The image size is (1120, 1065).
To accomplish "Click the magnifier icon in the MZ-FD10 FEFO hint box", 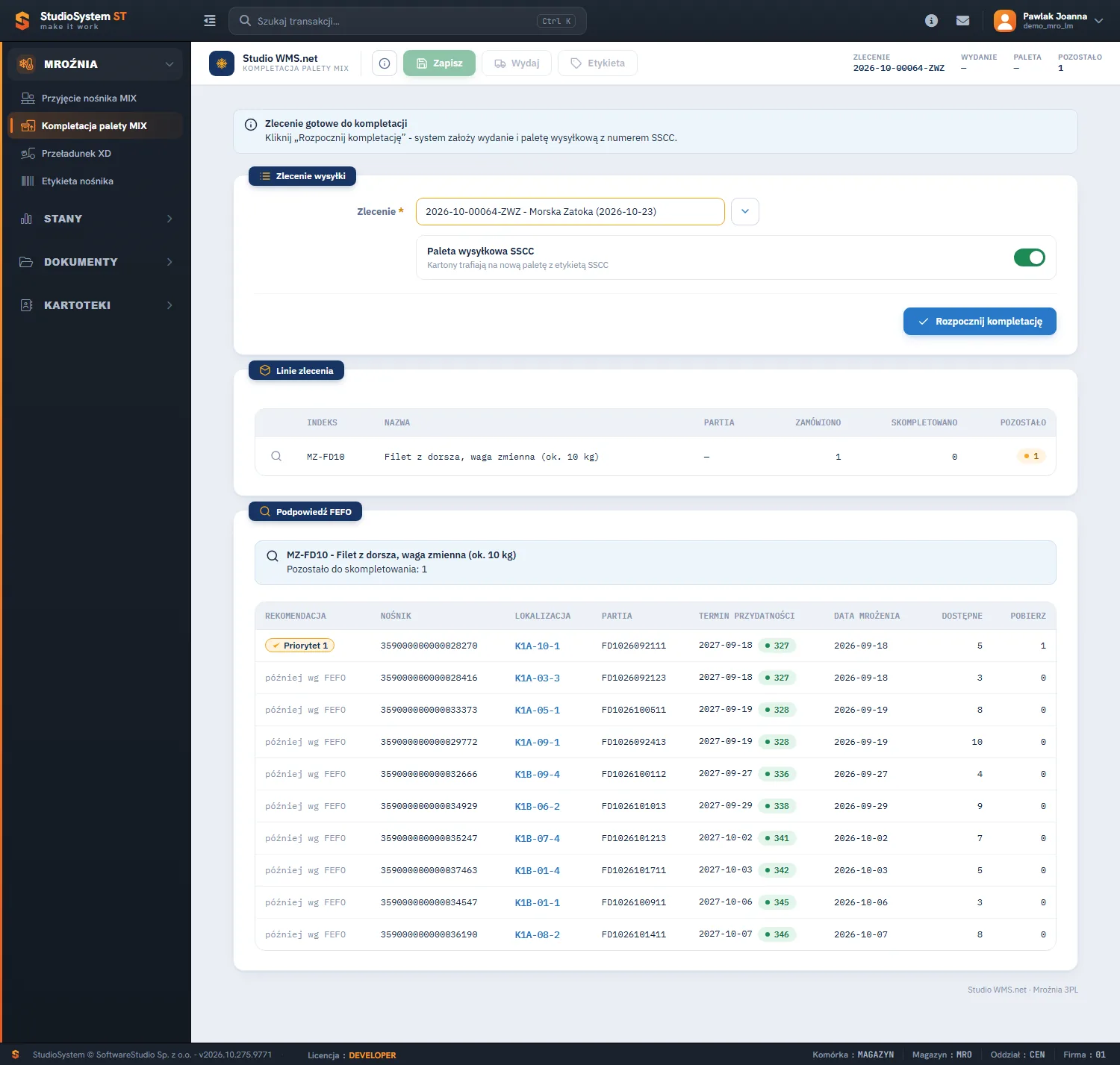I will (x=273, y=556).
